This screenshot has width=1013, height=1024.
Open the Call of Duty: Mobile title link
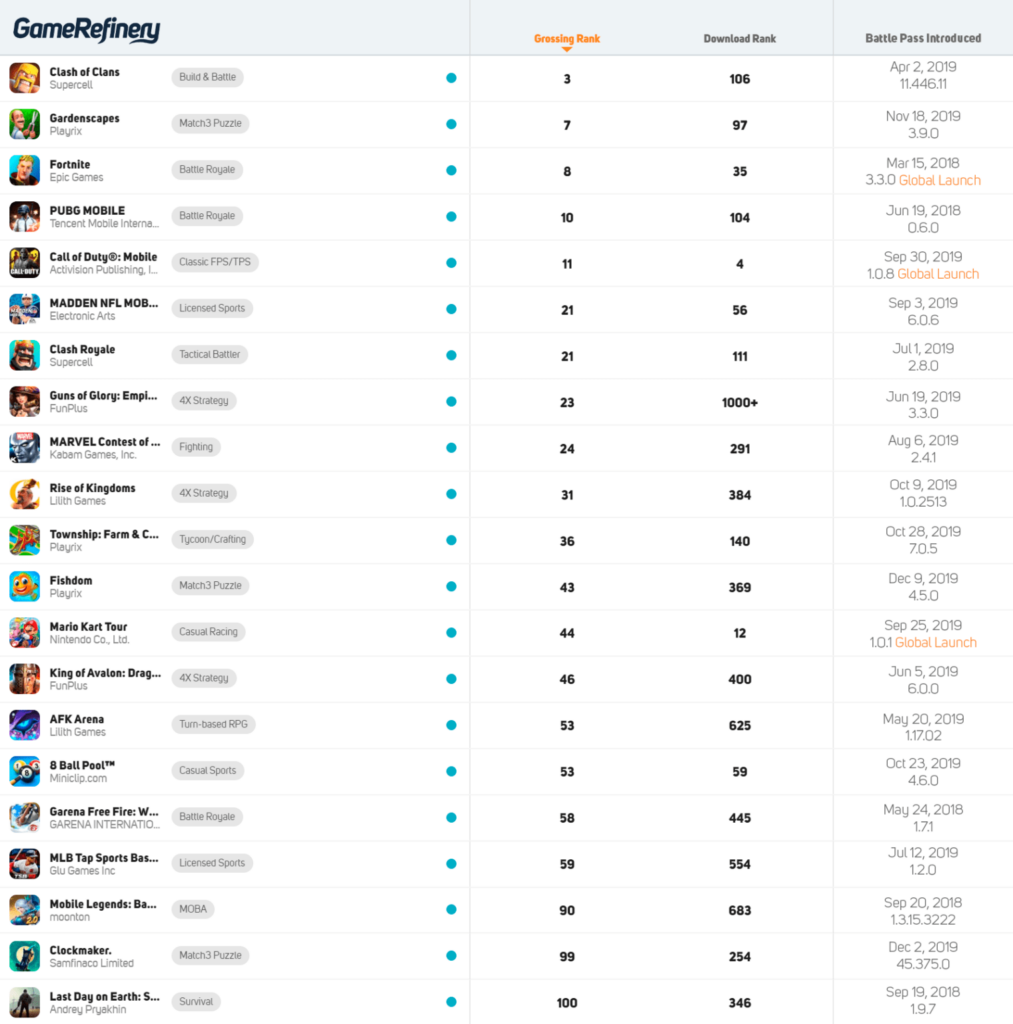click(103, 257)
